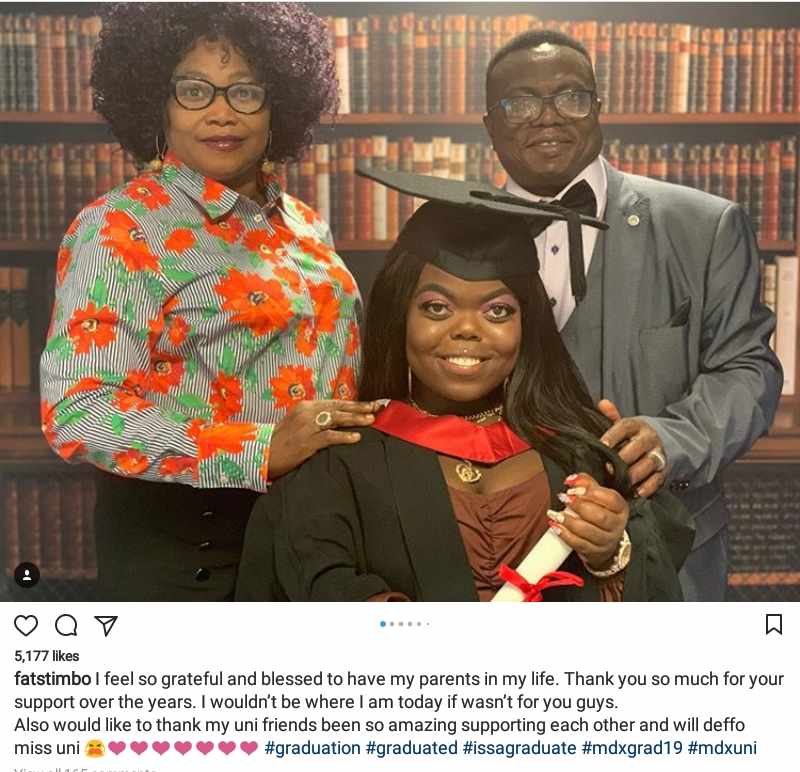The width and height of the screenshot is (800, 772).
Task: Open the #mdxgrad19 hashtag
Action: tap(632, 748)
